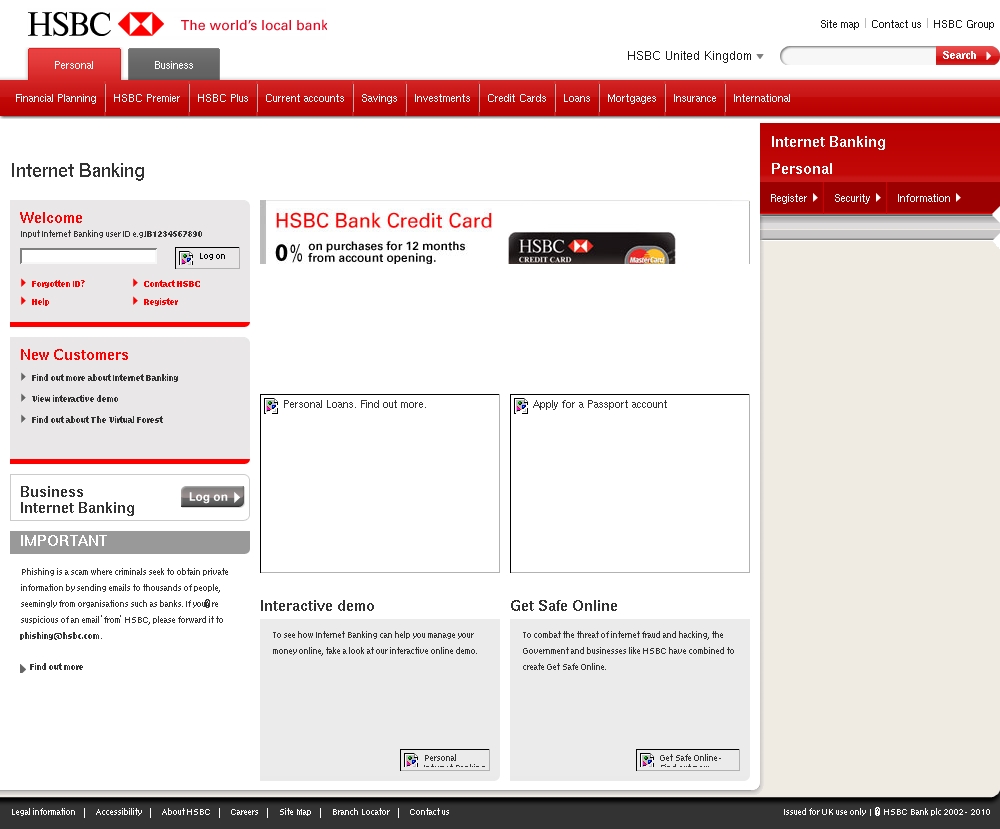Open Find out about The Virtual Forest
1000x829 pixels.
tap(97, 420)
